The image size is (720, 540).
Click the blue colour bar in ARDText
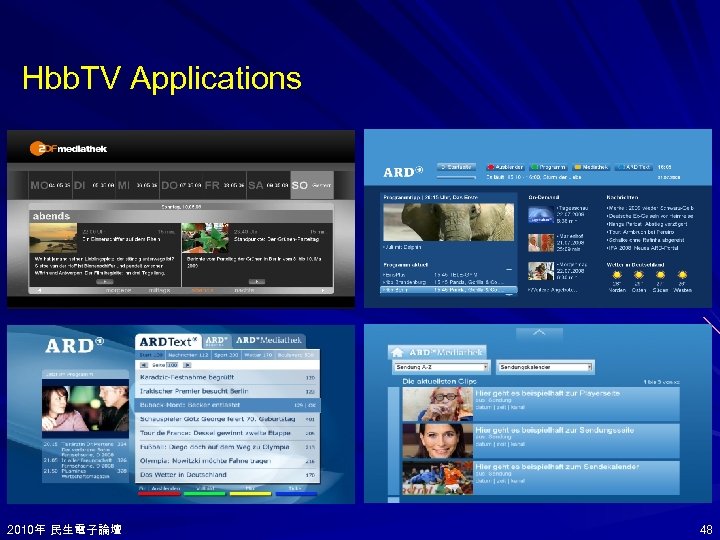tap(296, 494)
